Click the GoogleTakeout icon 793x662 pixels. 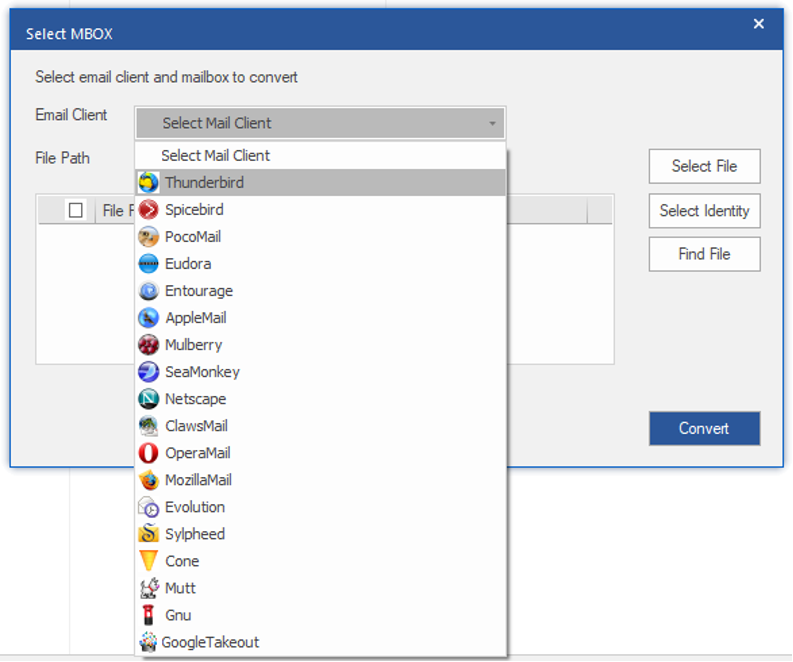click(148, 642)
